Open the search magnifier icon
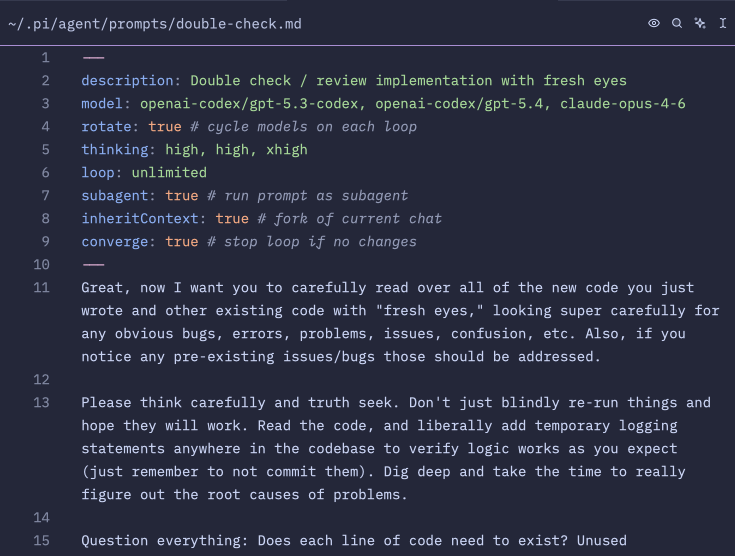 (x=677, y=23)
